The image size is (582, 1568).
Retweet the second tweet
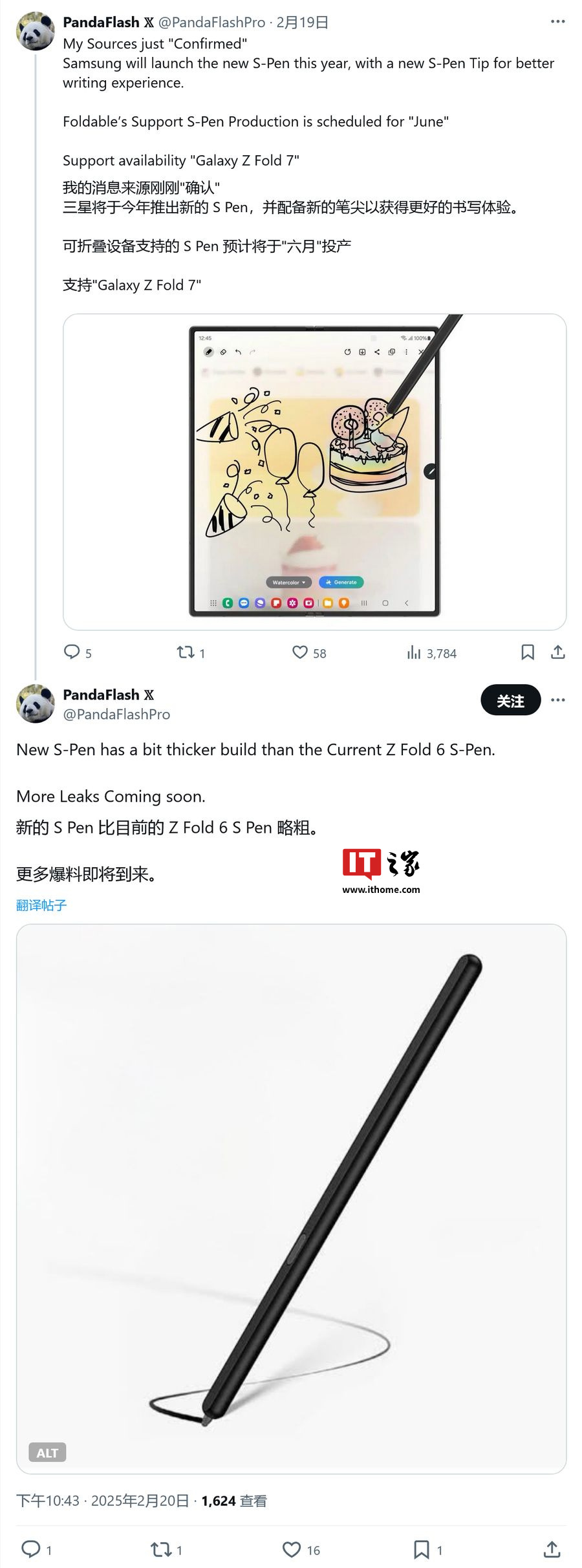point(166,1549)
